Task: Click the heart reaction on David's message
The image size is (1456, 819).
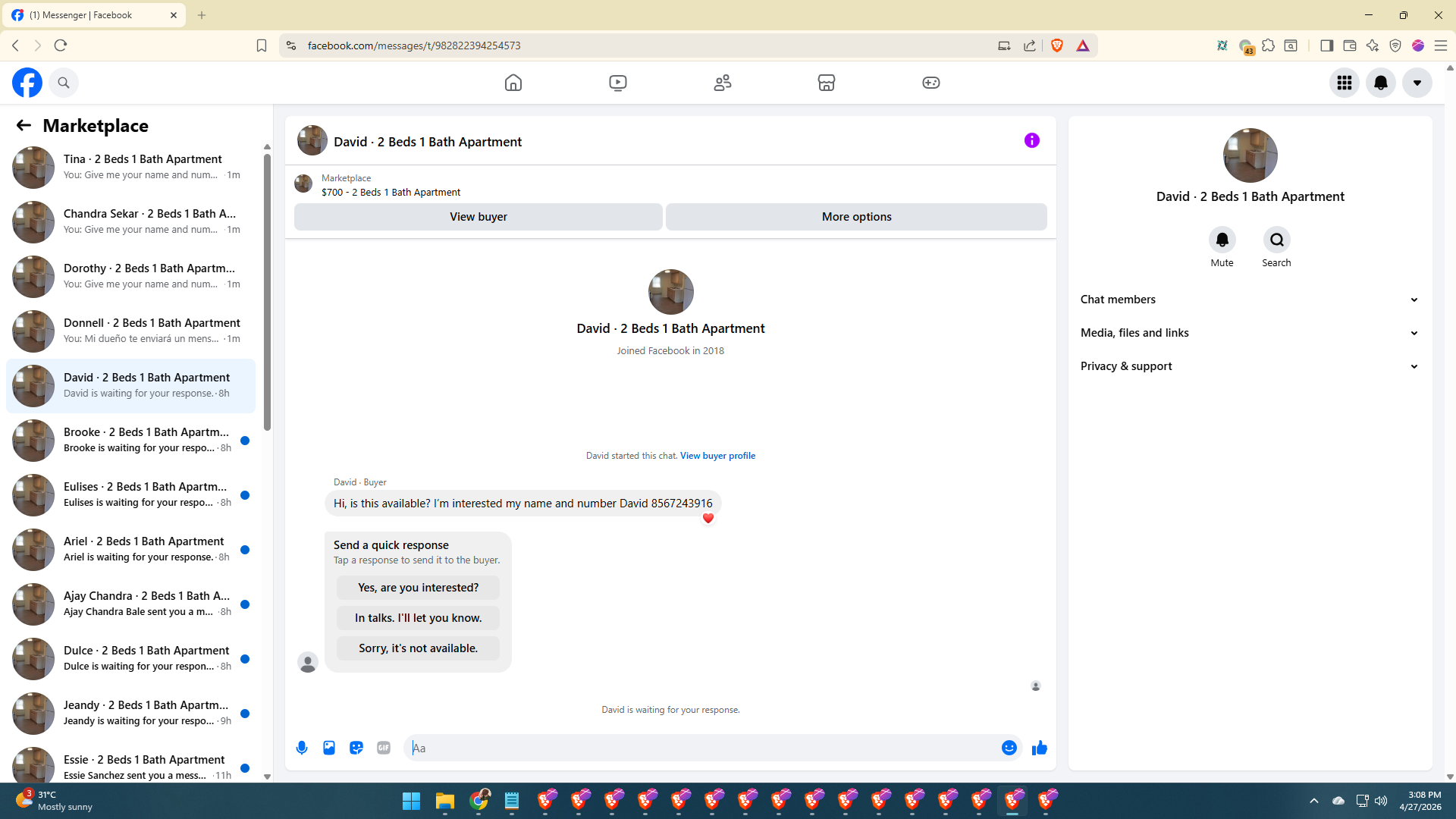Action: (x=708, y=519)
